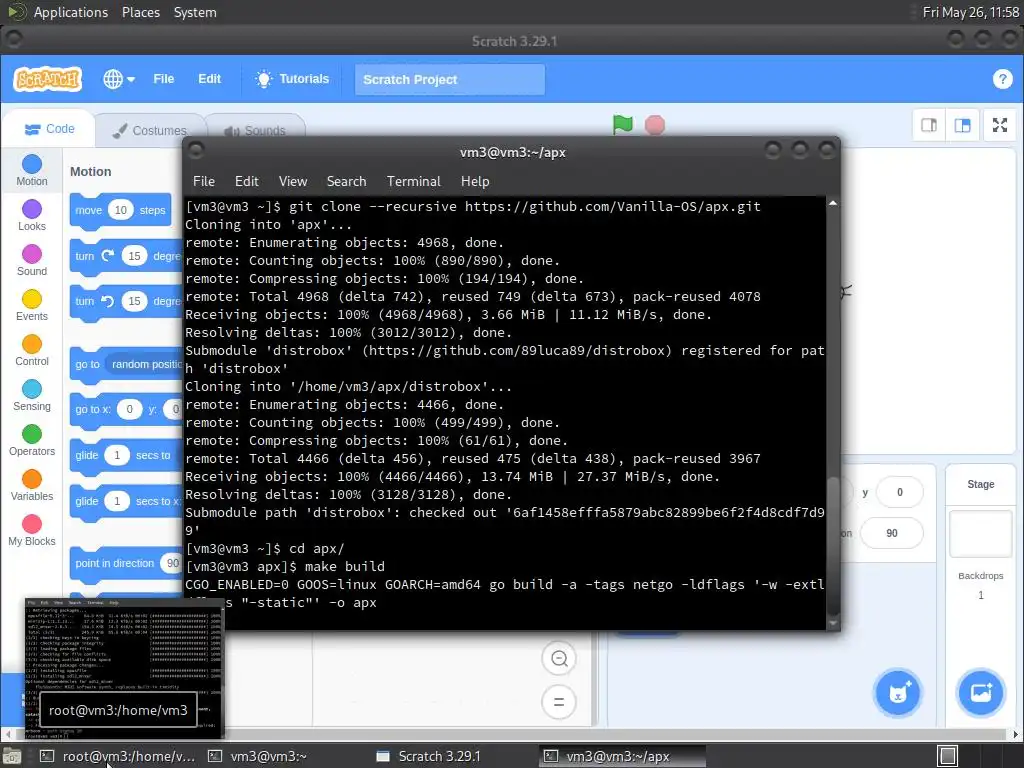The image size is (1024, 768).
Task: Click the point in direction 90 block
Action: tap(114, 563)
